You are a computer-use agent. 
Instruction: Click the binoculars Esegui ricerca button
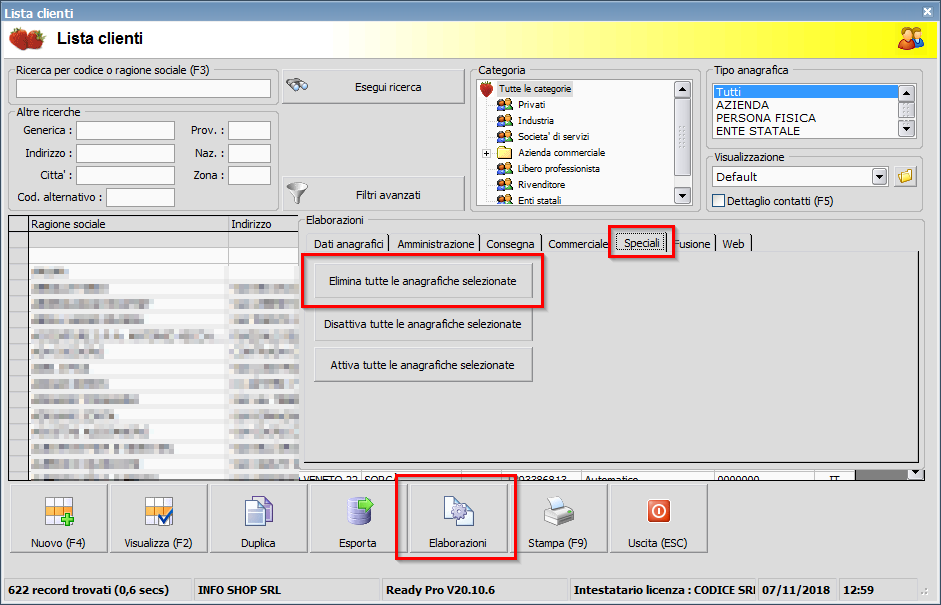[x=373, y=87]
